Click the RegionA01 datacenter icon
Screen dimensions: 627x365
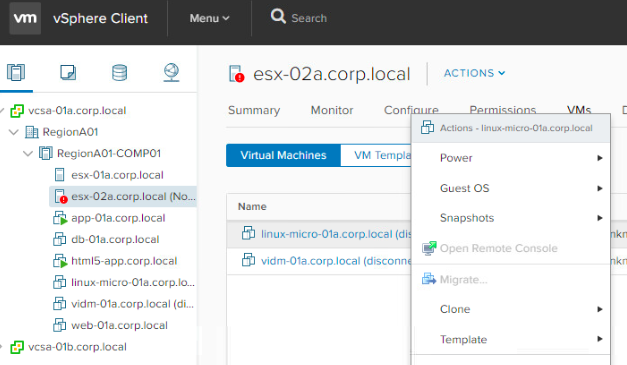click(x=32, y=132)
